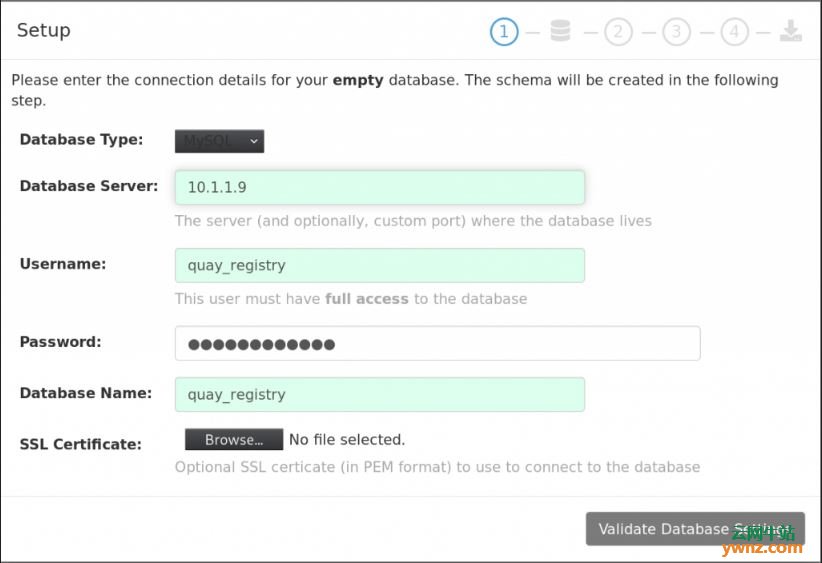Click the Setup dialog title
The width and height of the screenshot is (822, 563).
(x=44, y=30)
